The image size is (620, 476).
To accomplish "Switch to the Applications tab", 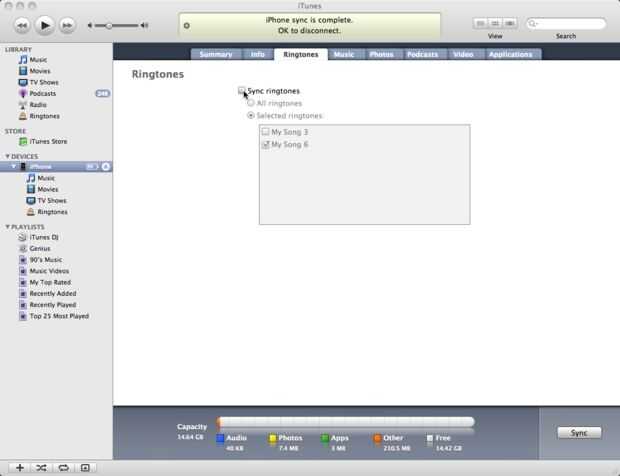I will click(510, 55).
